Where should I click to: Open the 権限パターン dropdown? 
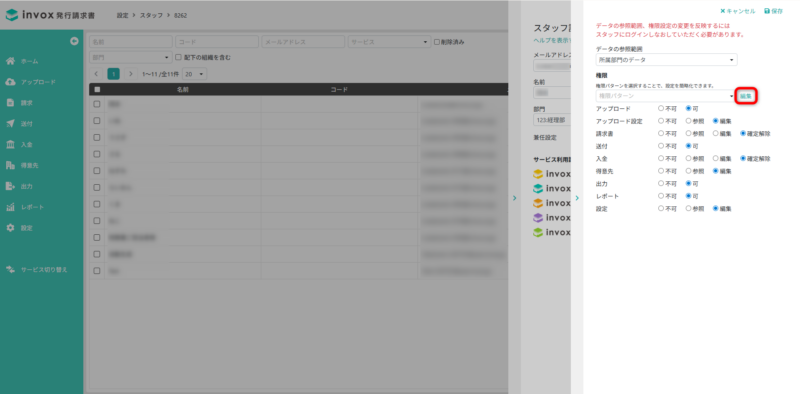tap(665, 95)
